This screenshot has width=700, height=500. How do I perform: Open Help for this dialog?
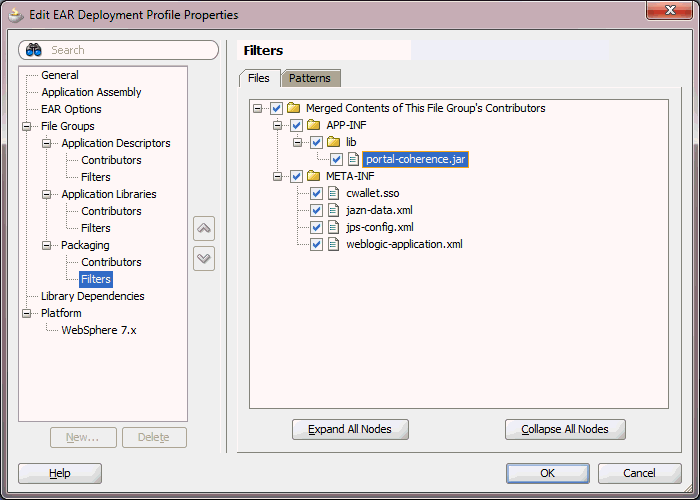(60, 473)
